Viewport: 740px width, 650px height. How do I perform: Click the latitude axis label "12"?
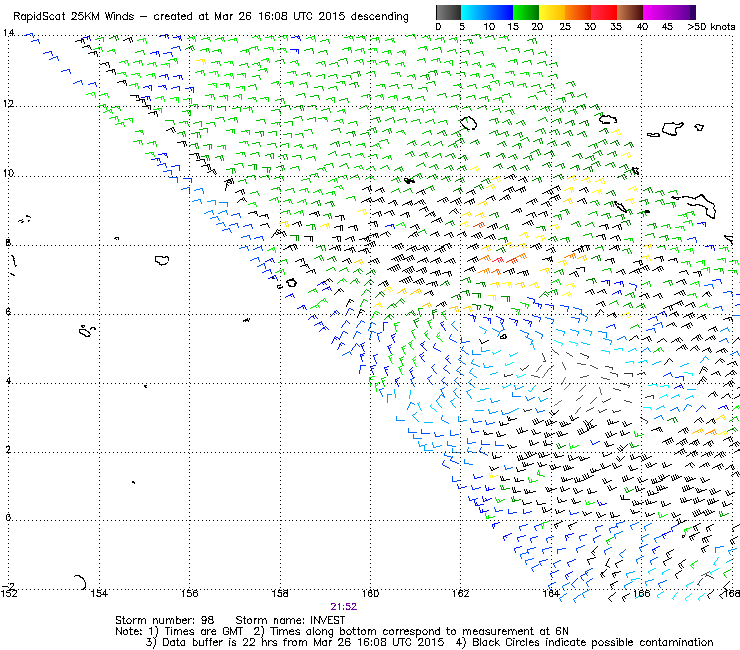8,103
